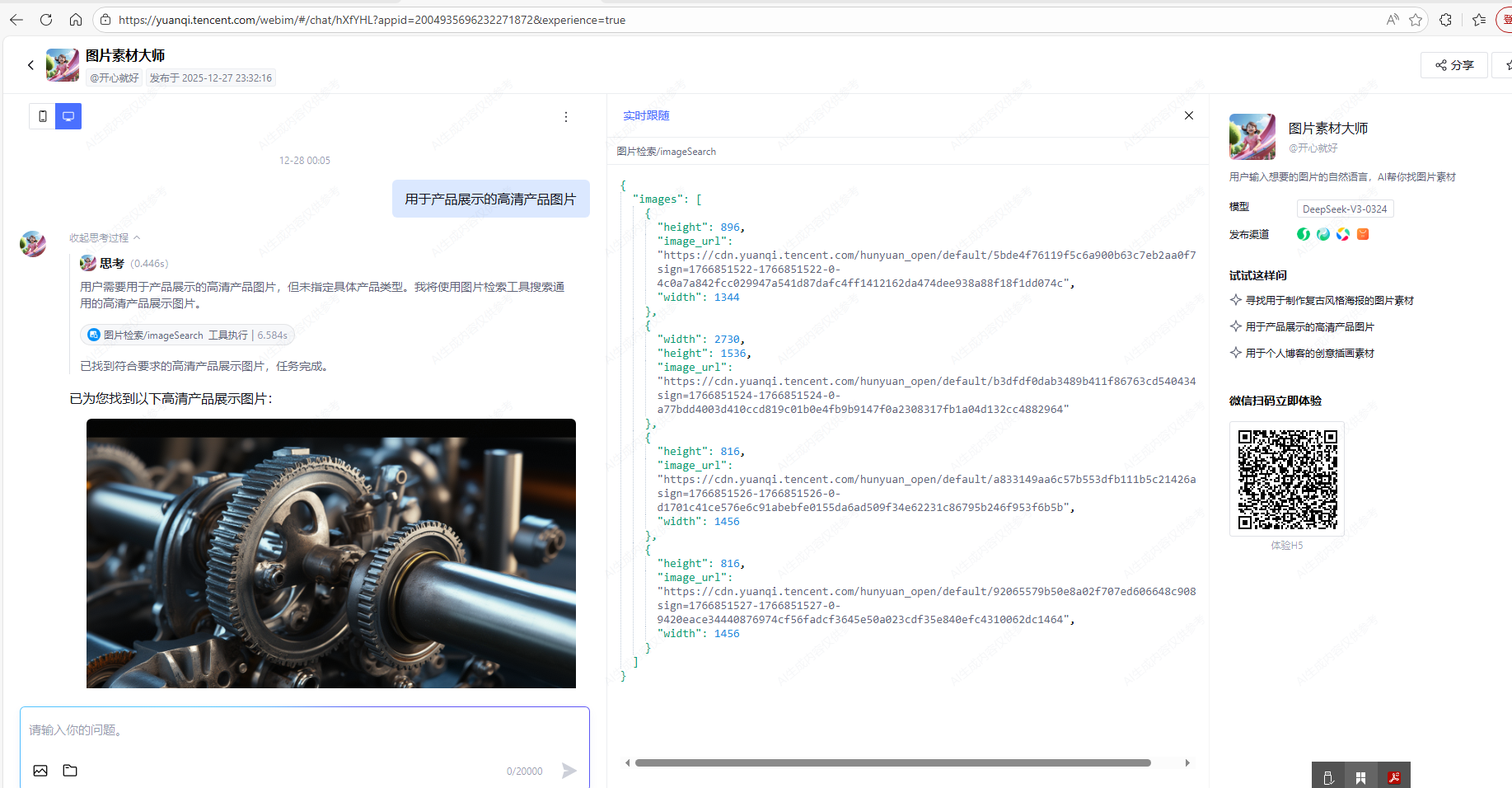Click the folder file upload icon
The height and width of the screenshot is (788, 1512).
coord(70,771)
